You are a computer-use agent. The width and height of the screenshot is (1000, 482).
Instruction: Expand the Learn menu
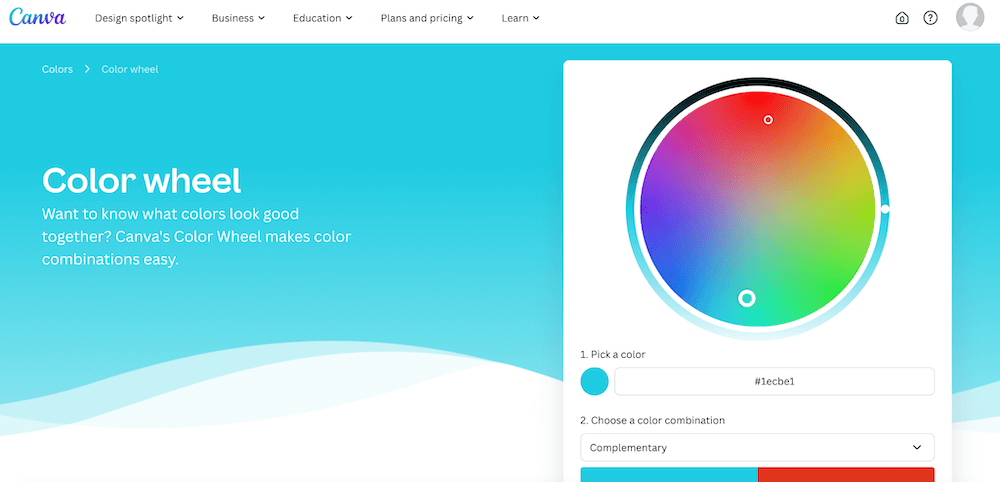(x=520, y=18)
